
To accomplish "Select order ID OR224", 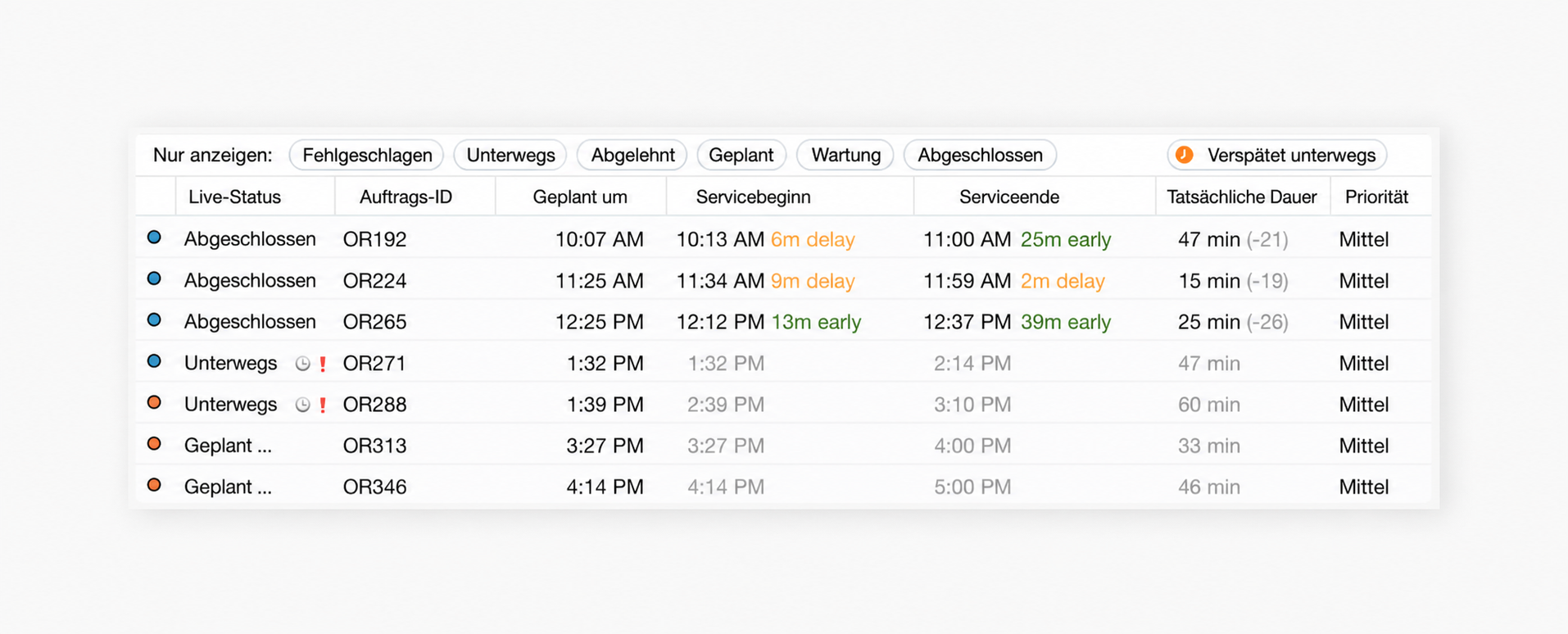I will (374, 280).
